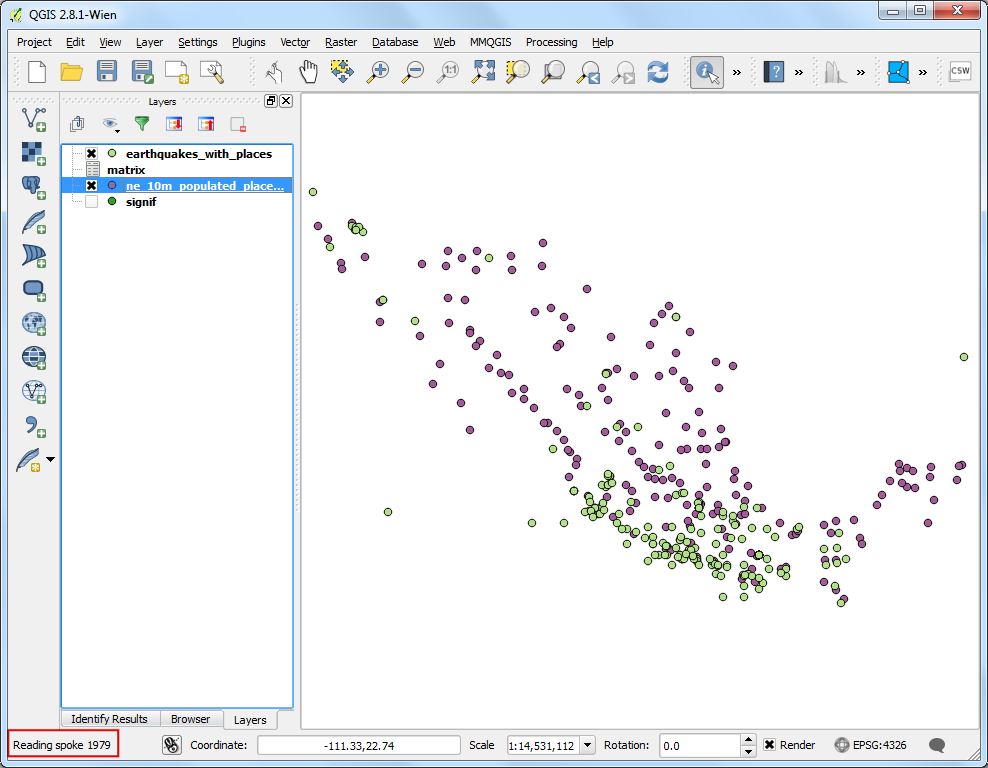Click the Coordinate input field
The height and width of the screenshot is (768, 988).
point(359,745)
